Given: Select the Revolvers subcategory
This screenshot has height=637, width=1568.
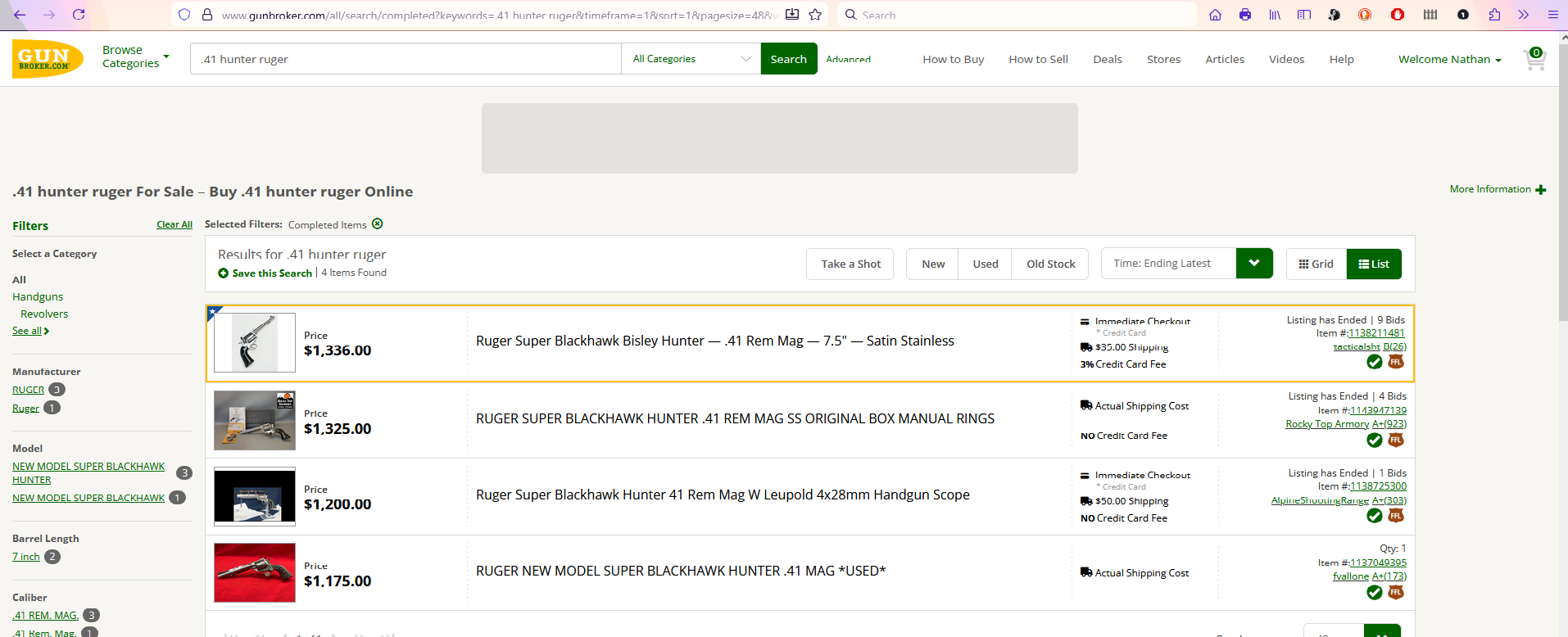Looking at the screenshot, I should pos(44,314).
